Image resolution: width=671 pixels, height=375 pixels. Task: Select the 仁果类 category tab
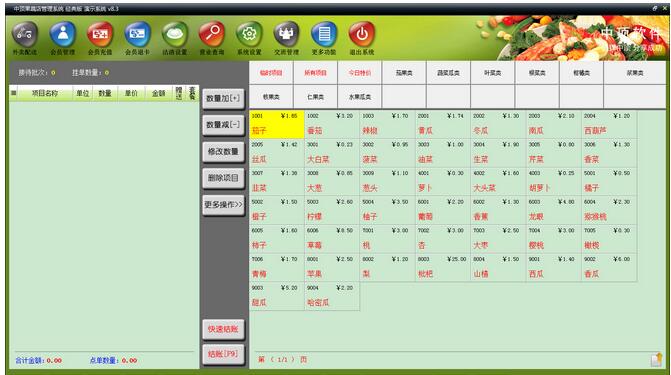pyautogui.click(x=315, y=97)
